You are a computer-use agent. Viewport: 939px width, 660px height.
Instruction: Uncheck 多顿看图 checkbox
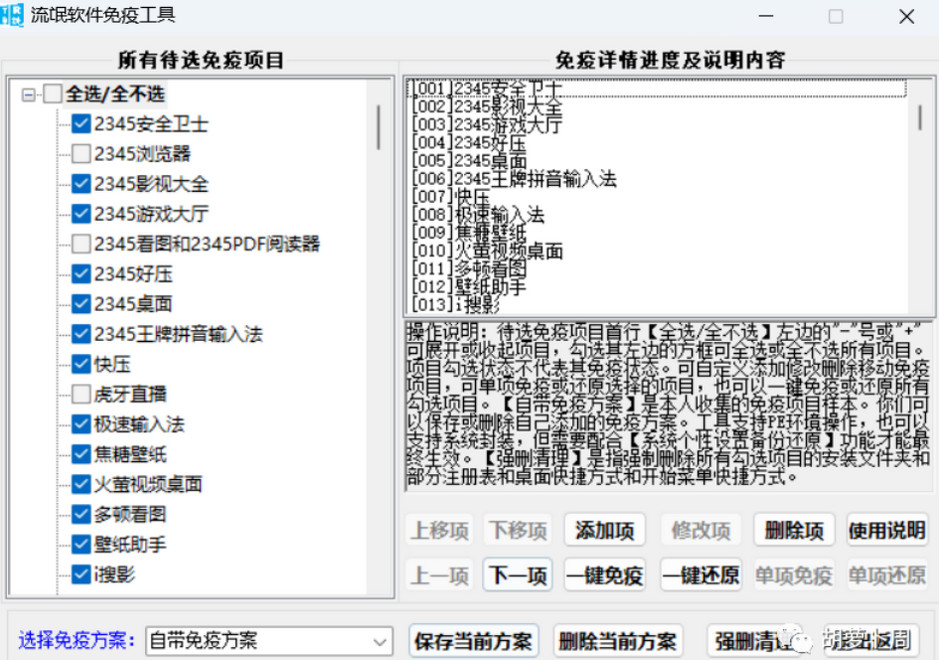pos(81,514)
